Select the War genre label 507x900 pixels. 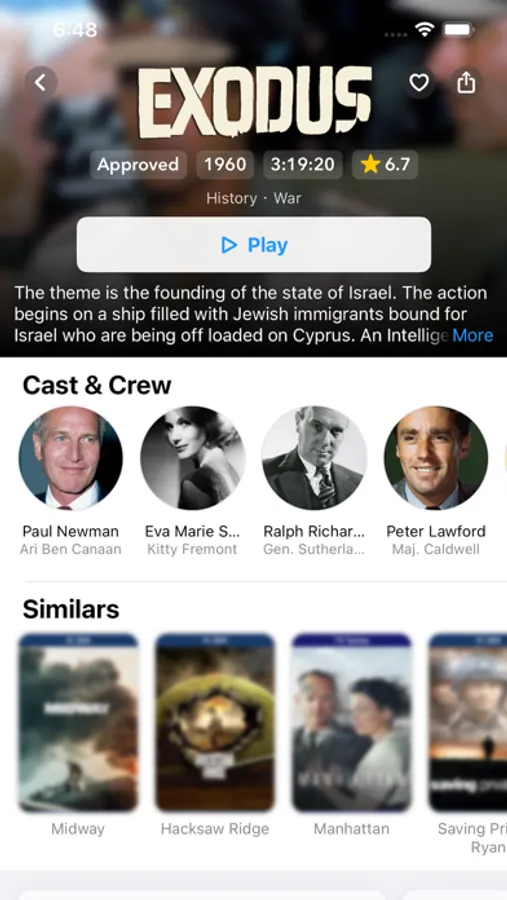tap(287, 199)
